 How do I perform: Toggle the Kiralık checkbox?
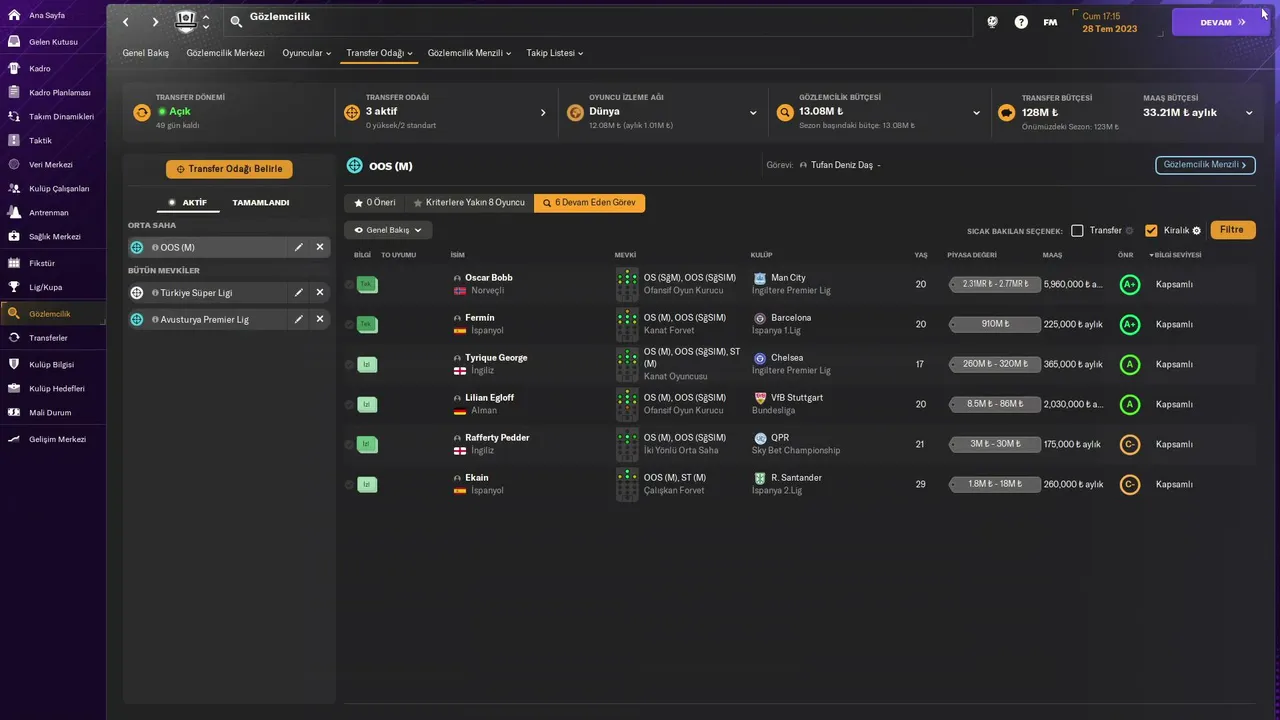(x=1151, y=230)
